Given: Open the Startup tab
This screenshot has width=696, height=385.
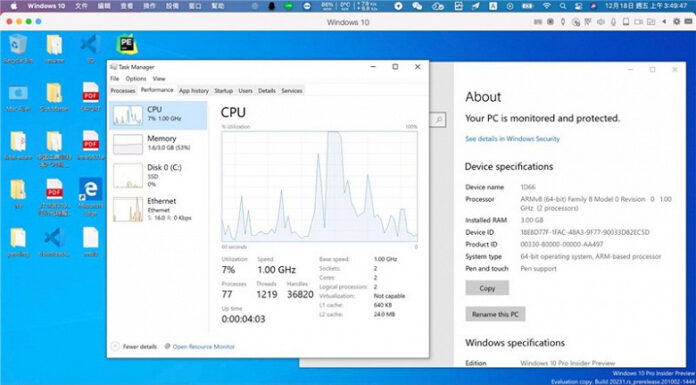Looking at the screenshot, I should click(x=223, y=91).
